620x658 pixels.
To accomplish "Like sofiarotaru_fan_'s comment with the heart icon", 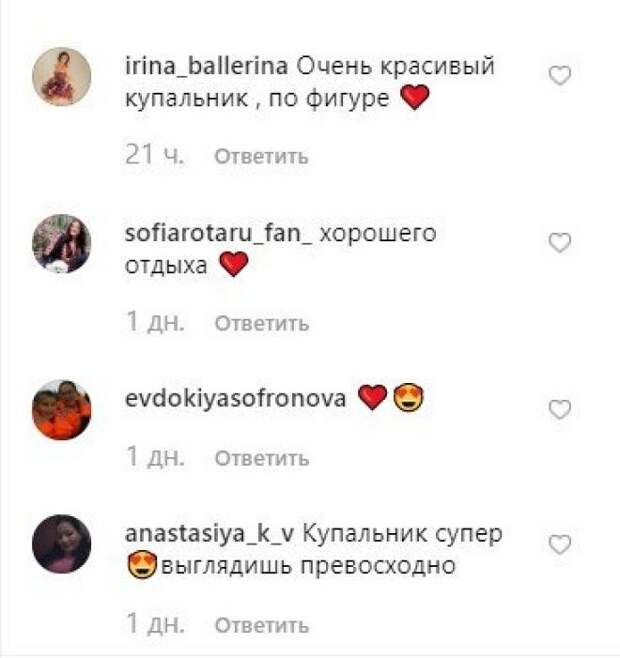I will pyautogui.click(x=560, y=243).
